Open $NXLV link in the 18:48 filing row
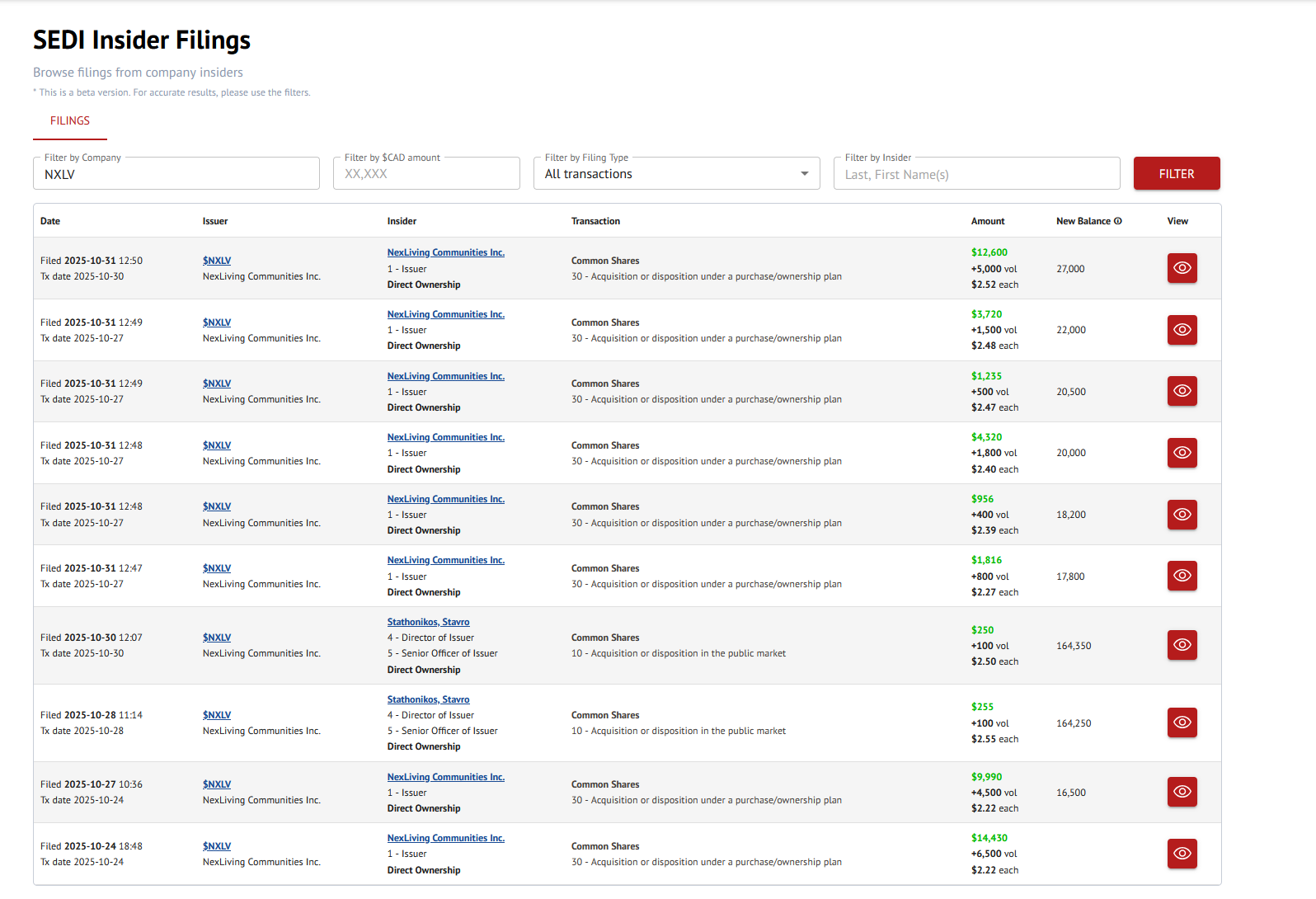 tap(217, 846)
